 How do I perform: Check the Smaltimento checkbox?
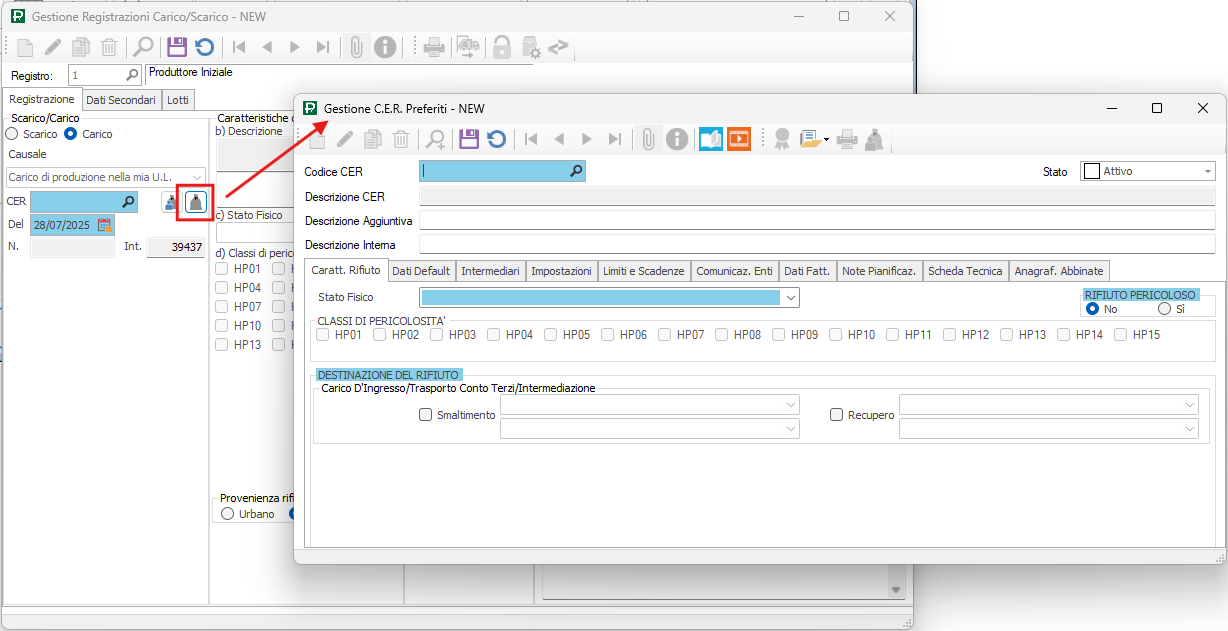click(426, 415)
